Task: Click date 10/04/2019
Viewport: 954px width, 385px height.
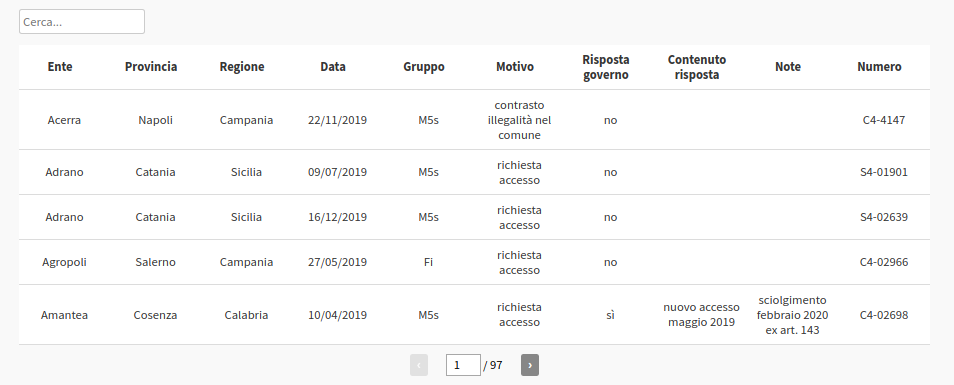Action: coord(338,315)
